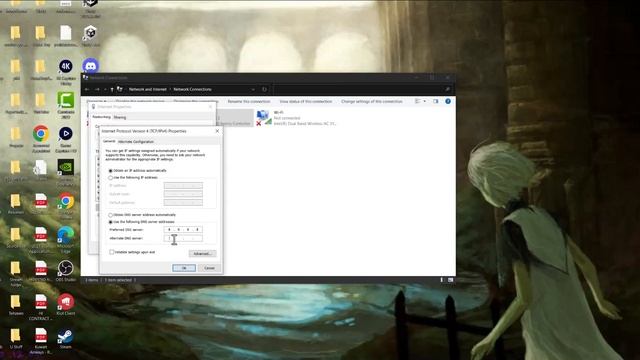Viewport: 640px width, 360px height.
Task: Go forward in Network Connections window
Action: tap(97, 89)
